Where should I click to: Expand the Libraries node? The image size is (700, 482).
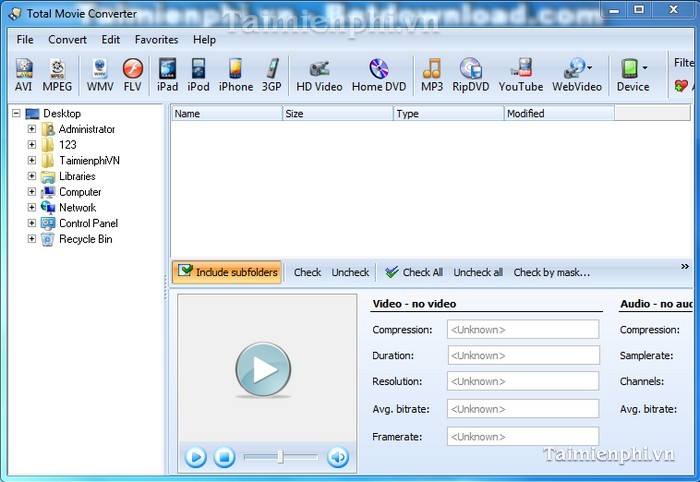coord(32,176)
